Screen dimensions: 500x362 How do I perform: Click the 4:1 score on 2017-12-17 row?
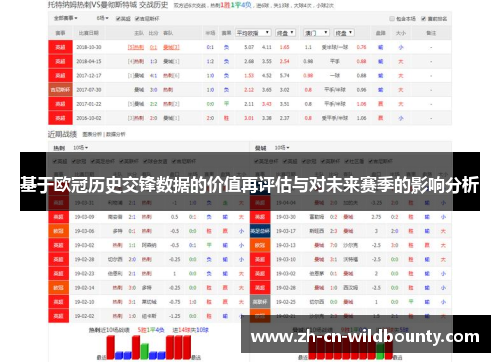(x=153, y=76)
